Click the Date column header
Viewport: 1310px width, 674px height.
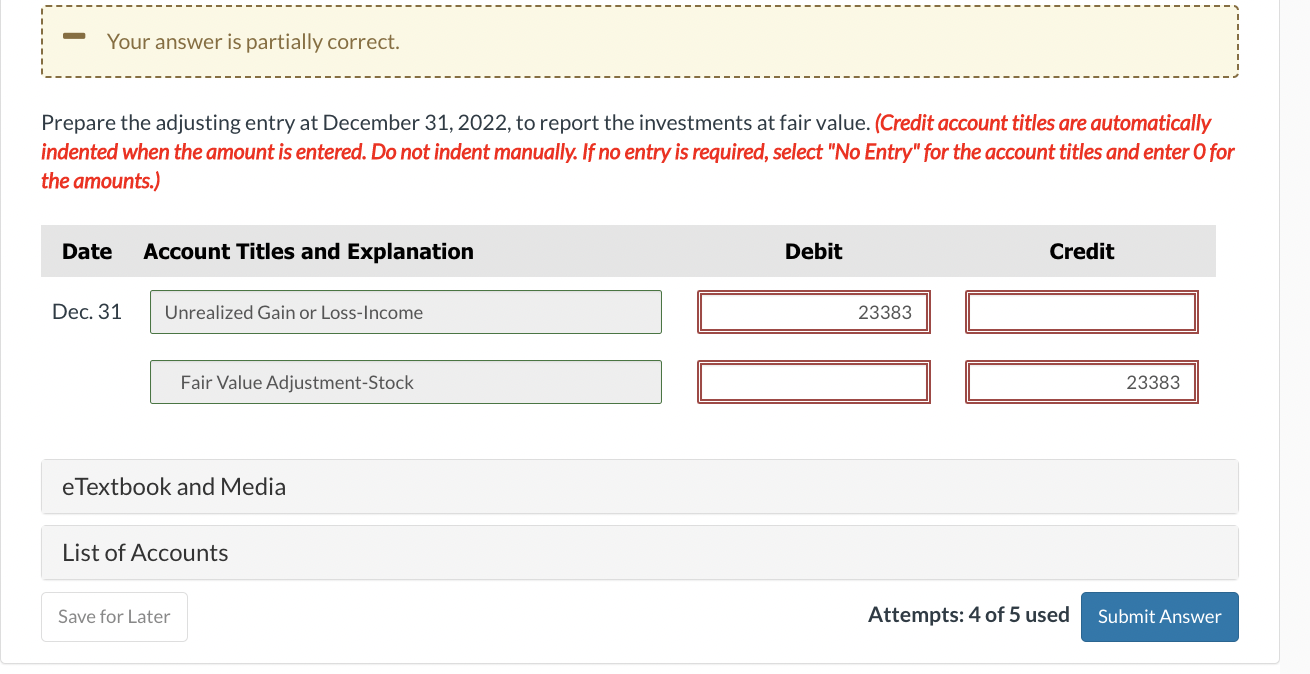pos(87,252)
